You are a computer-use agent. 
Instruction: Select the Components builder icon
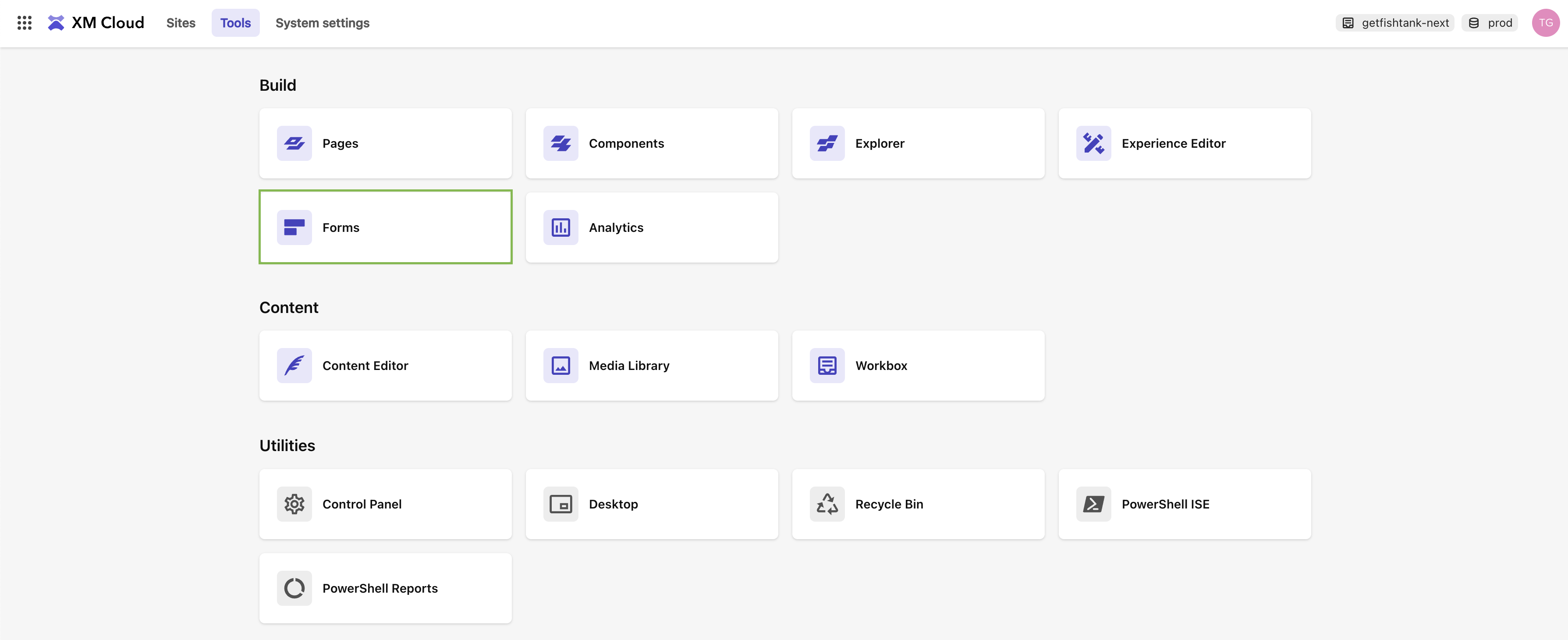[561, 143]
